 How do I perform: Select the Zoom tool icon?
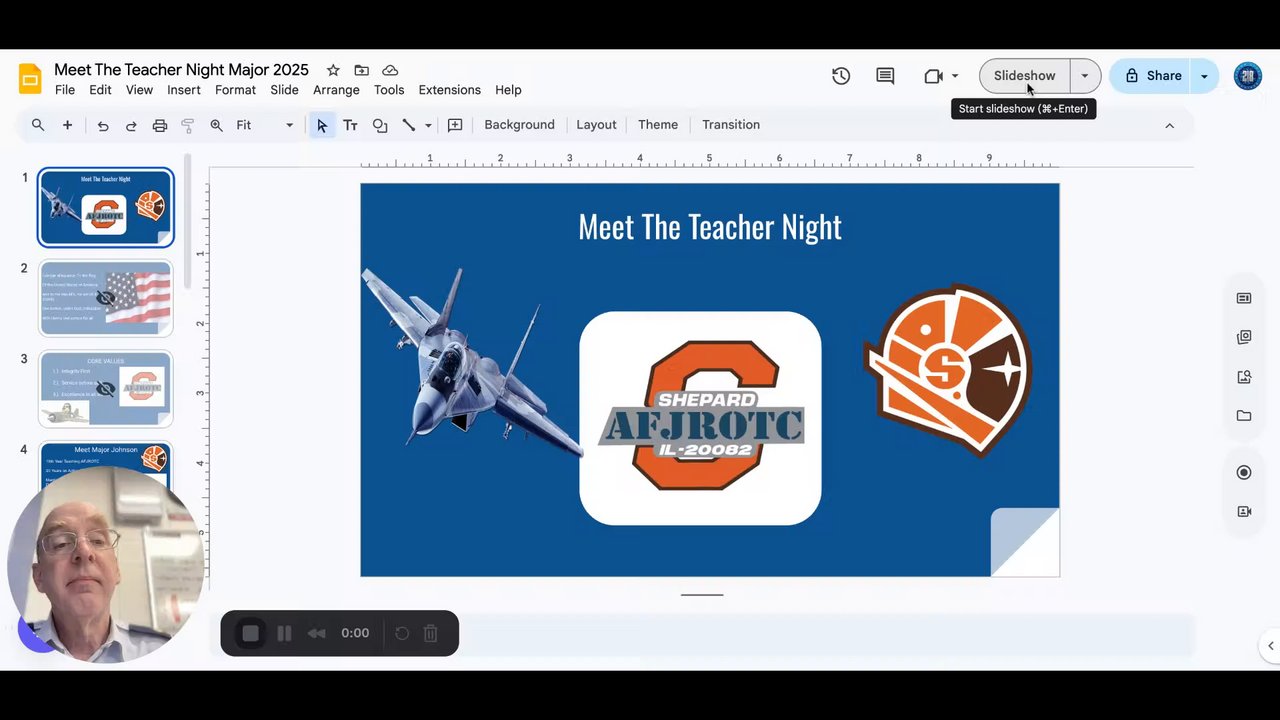216,126
